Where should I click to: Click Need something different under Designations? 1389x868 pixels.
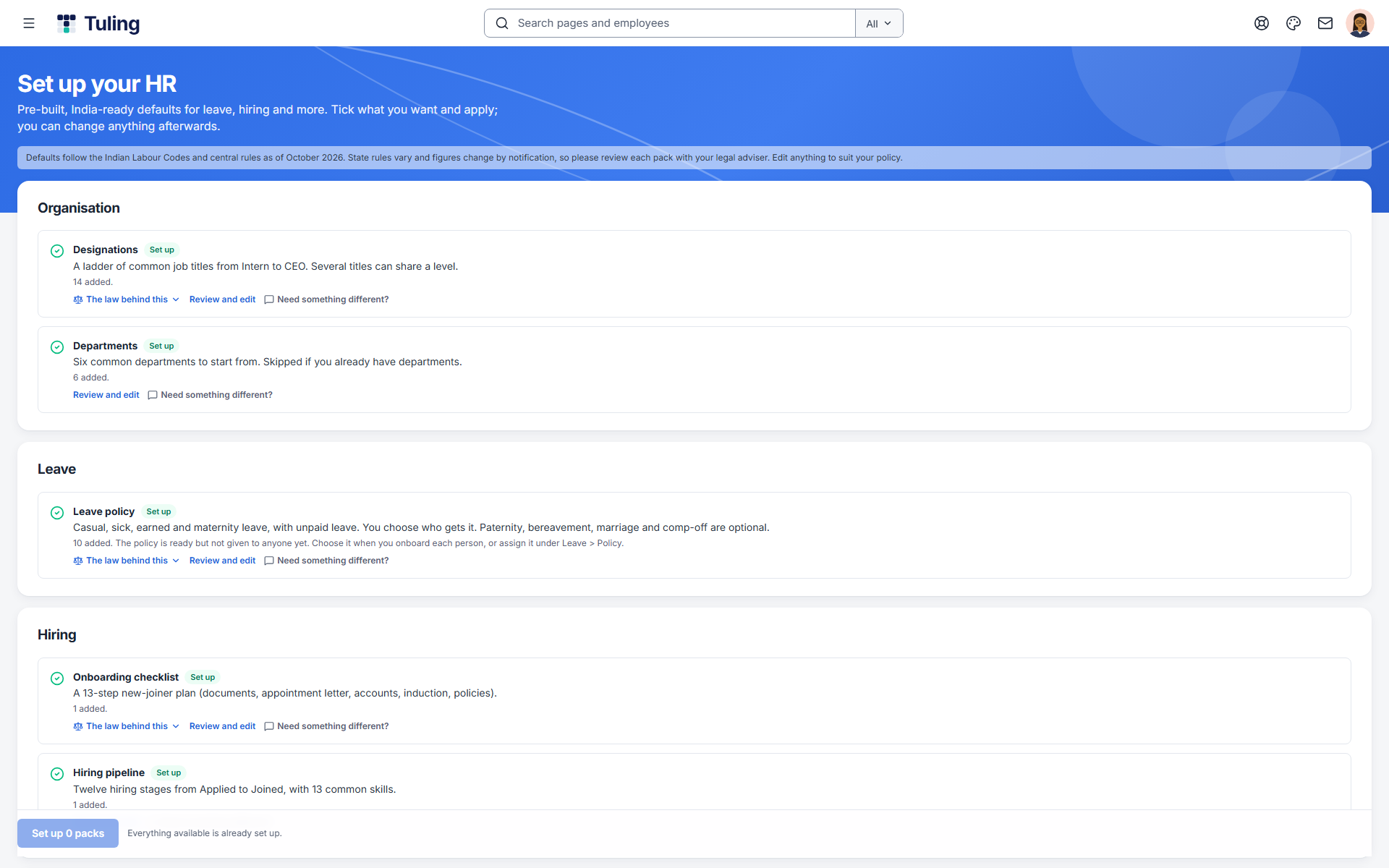(x=326, y=299)
